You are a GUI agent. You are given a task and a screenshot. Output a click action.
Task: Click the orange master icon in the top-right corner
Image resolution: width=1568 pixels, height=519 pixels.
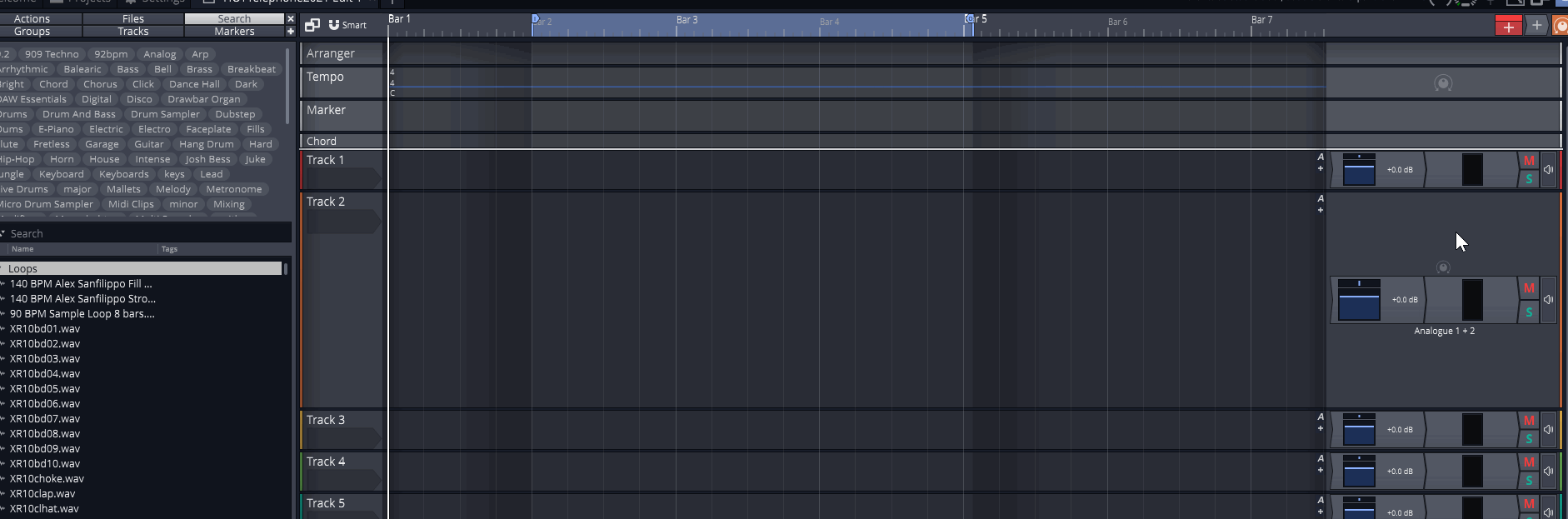click(x=1561, y=26)
